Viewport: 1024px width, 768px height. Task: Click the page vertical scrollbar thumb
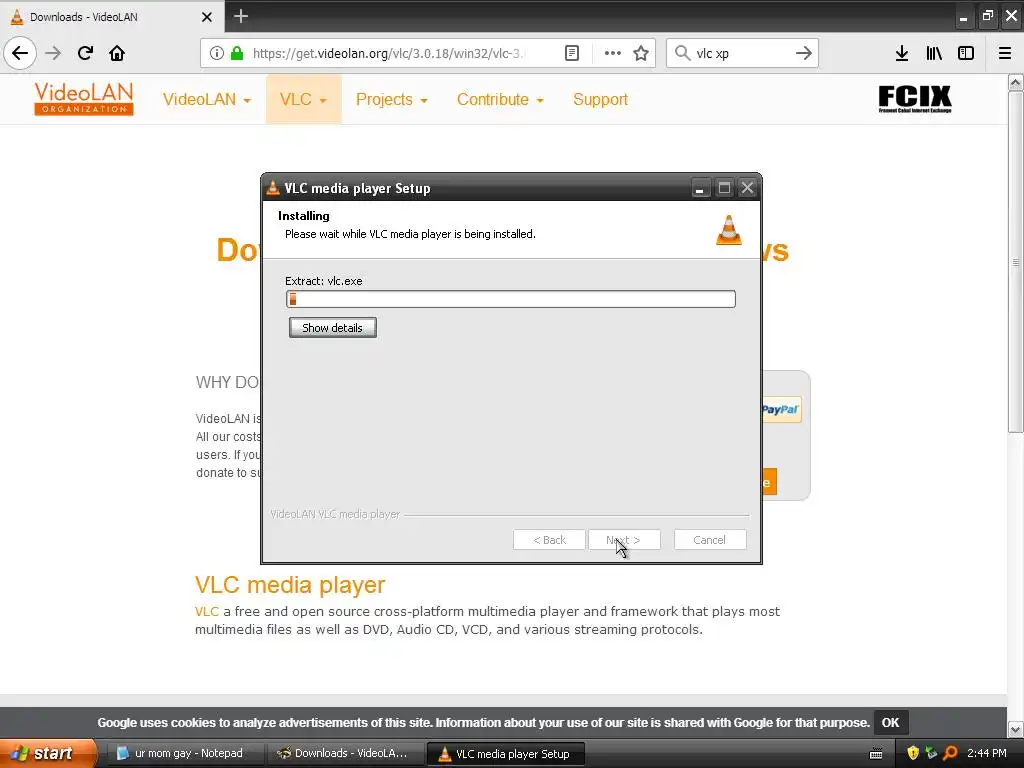[x=1015, y=261]
